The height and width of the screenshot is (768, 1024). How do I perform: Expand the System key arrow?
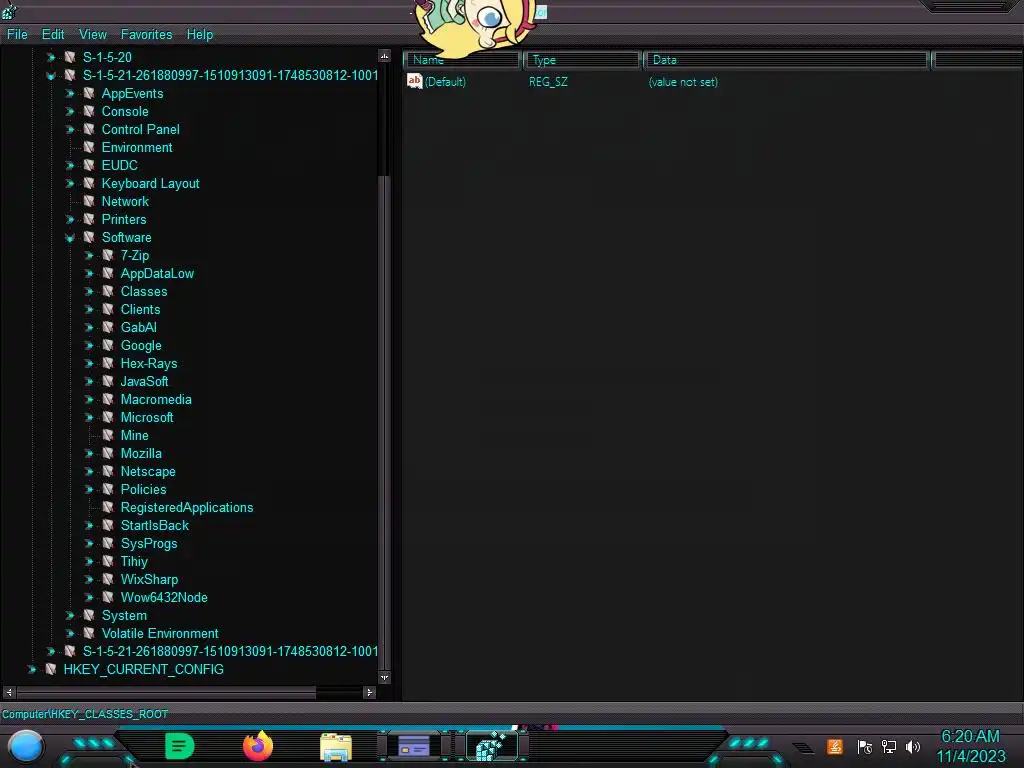[70, 615]
